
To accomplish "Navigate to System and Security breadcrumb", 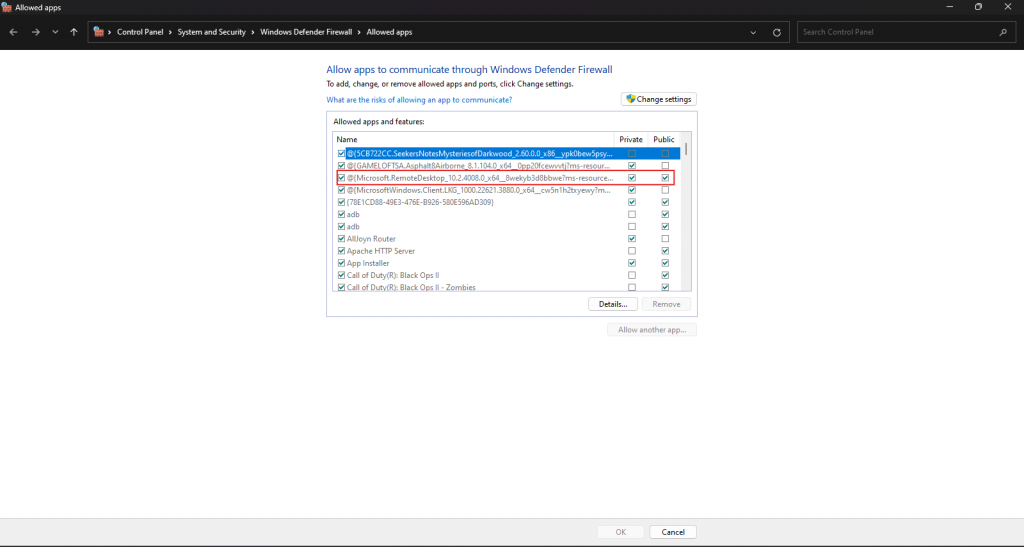I will click(x=212, y=32).
